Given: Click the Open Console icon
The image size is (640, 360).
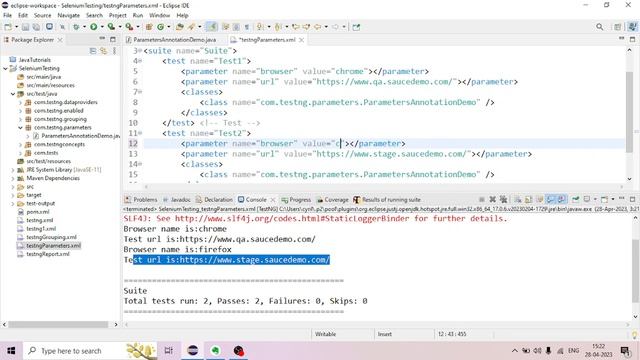Looking at the screenshot, I should click(604, 199).
